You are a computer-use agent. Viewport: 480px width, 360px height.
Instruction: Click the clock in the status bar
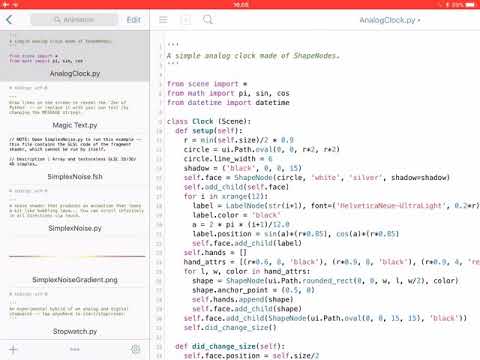coord(241,5)
